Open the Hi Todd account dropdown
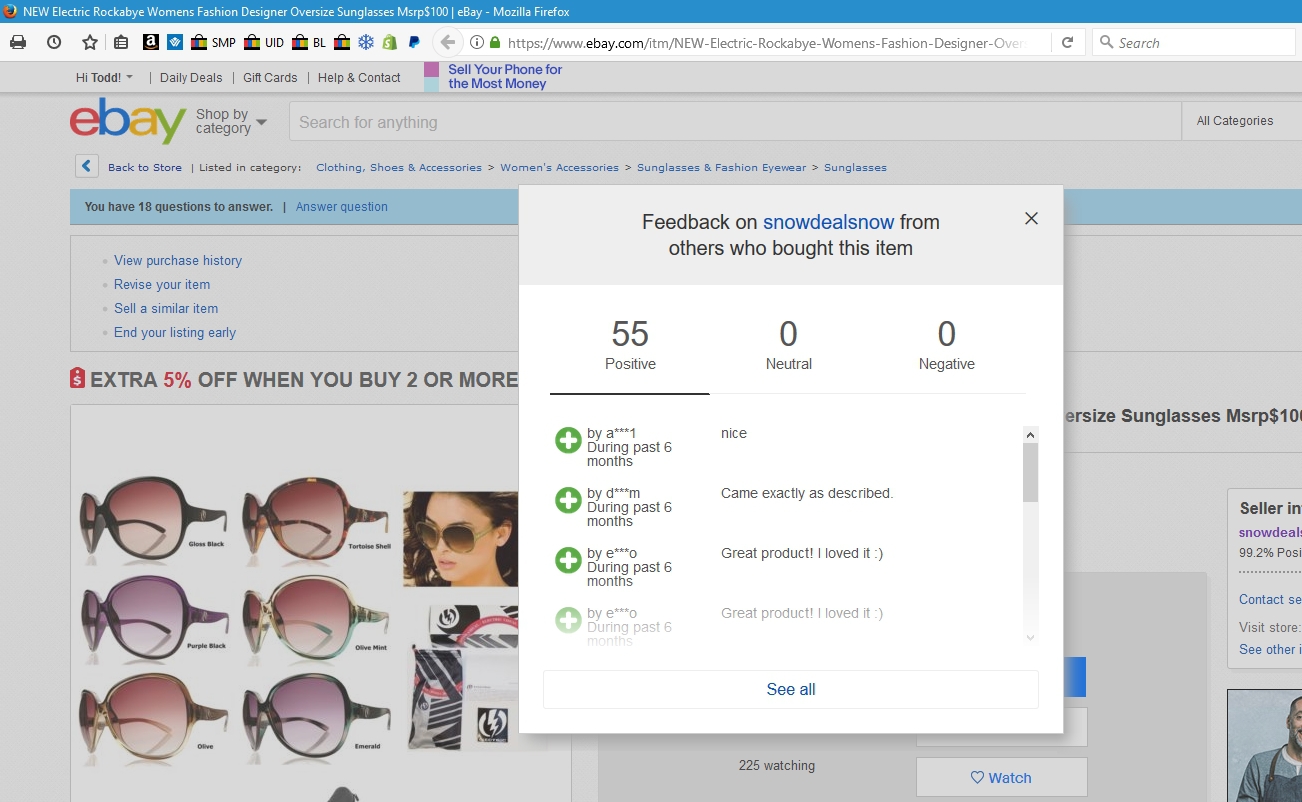This screenshot has width=1302, height=802. point(104,77)
